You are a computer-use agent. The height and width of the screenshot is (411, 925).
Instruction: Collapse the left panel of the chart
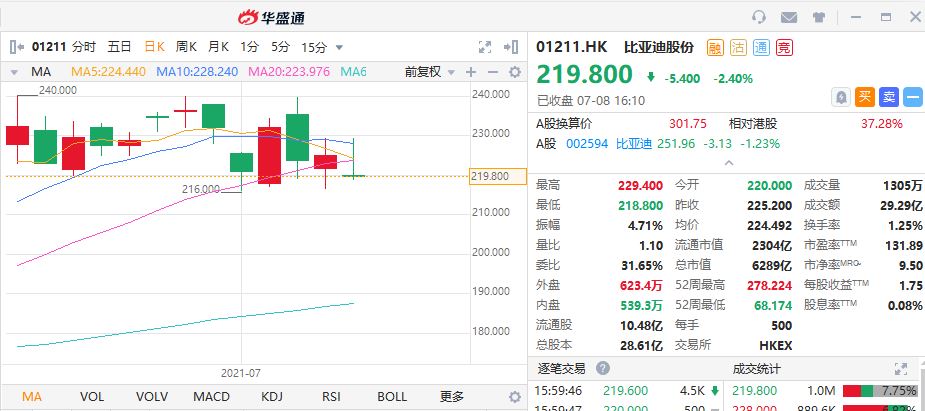pos(17,47)
